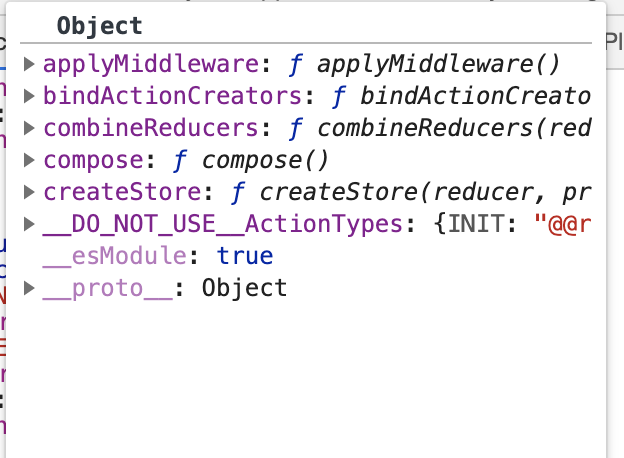Click the Object popup header title
Screen dimensions: 624x458
click(99, 26)
